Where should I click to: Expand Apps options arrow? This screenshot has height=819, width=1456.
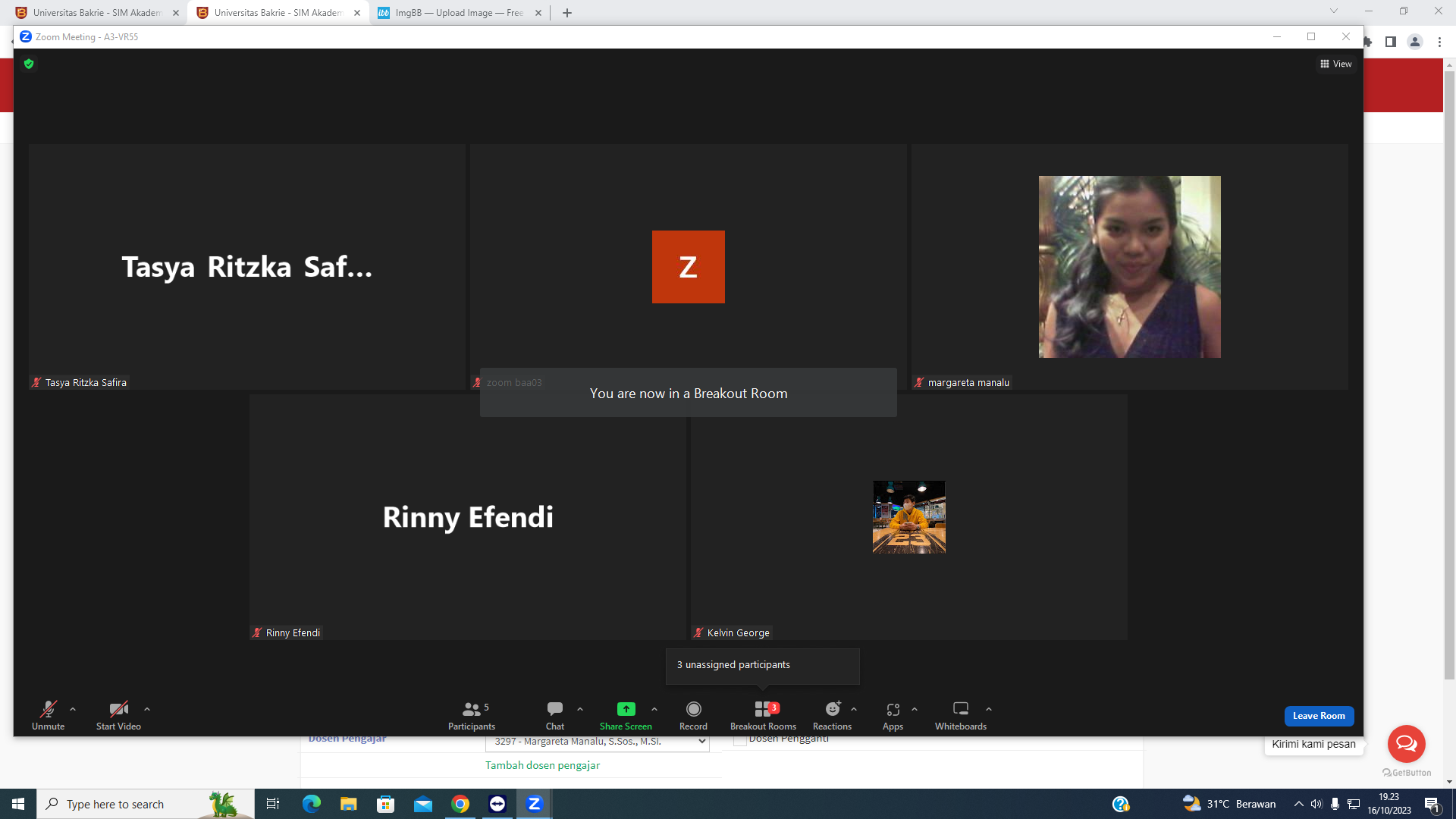tap(915, 709)
